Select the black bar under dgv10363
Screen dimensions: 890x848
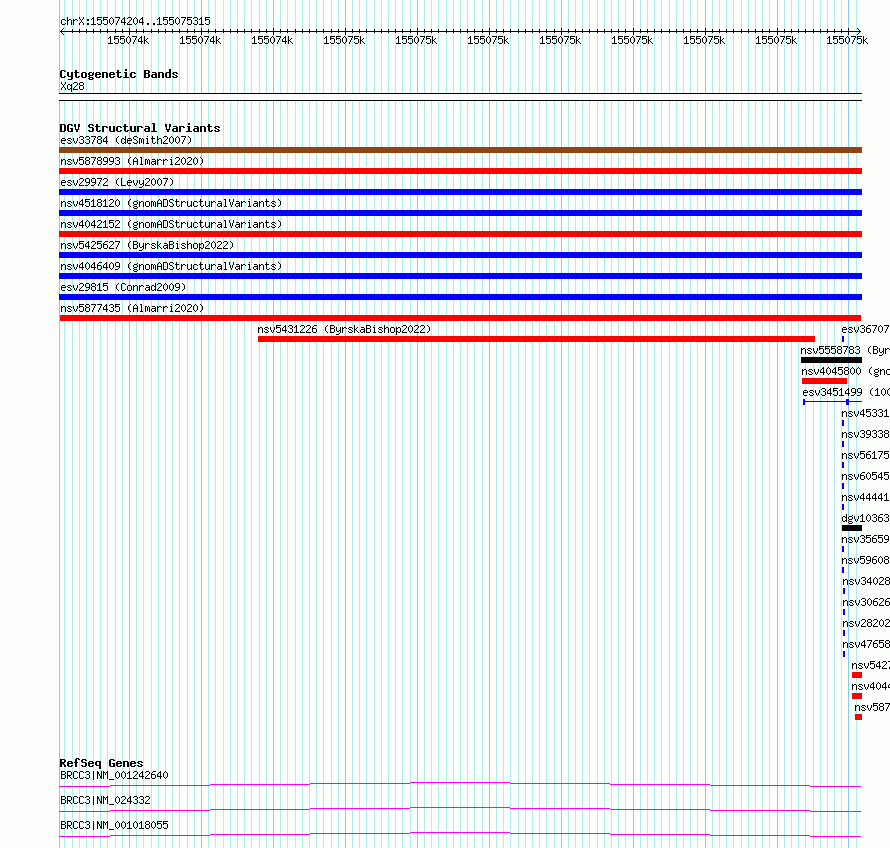point(851,528)
